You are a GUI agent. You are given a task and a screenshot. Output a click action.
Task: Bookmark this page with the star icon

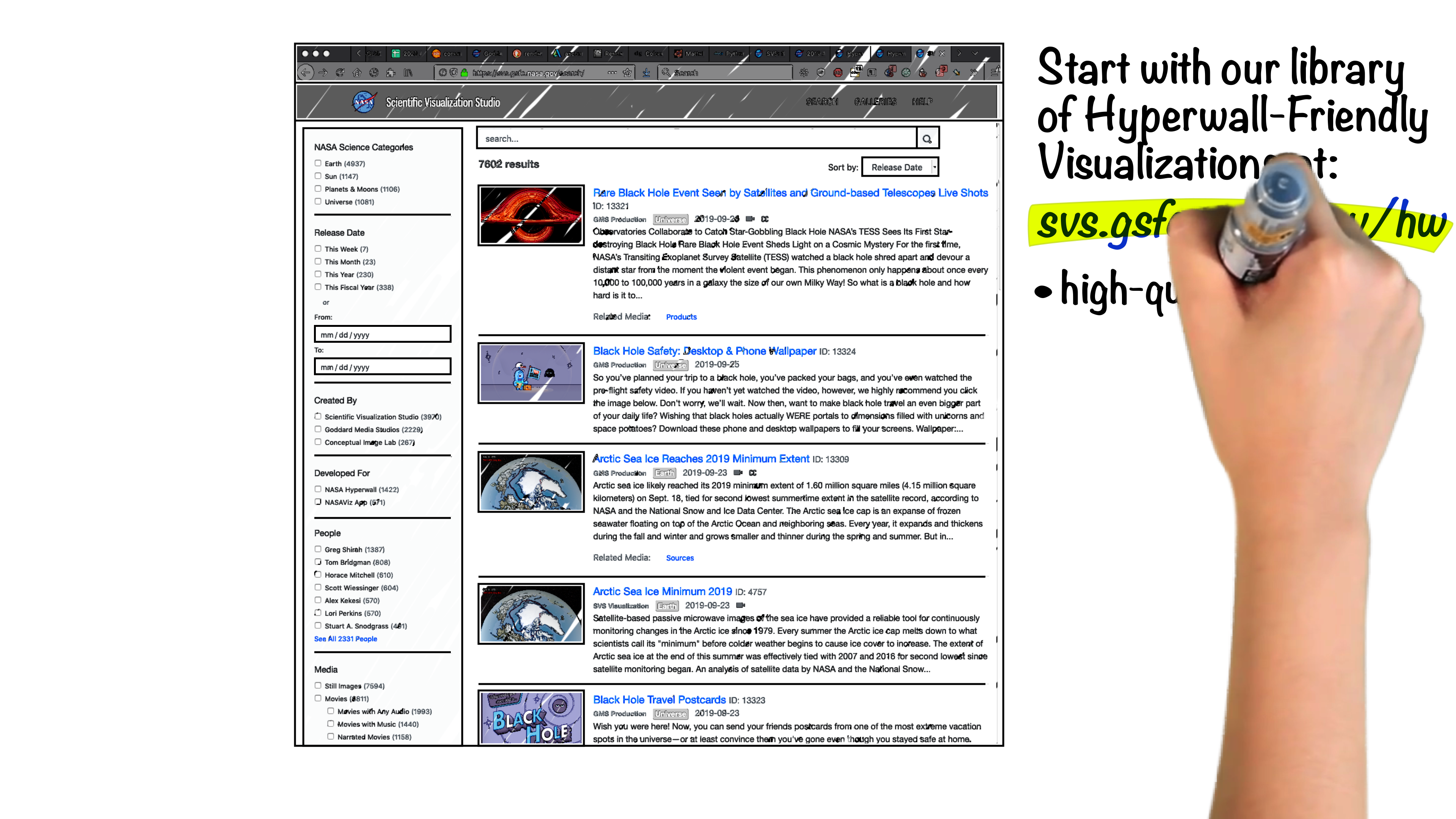pyautogui.click(x=627, y=72)
